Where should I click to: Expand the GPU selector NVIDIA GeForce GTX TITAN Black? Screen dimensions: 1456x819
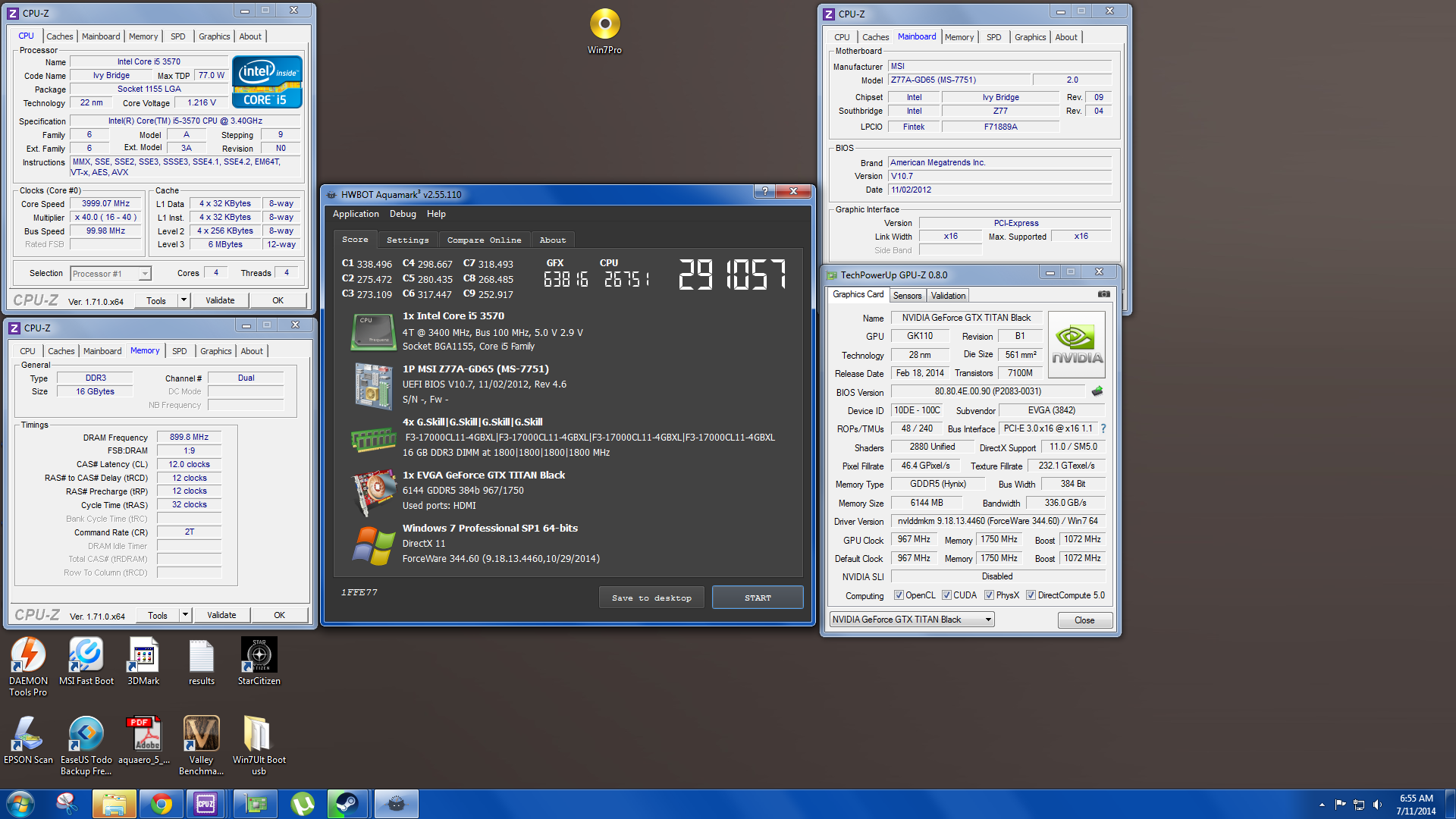[912, 620]
